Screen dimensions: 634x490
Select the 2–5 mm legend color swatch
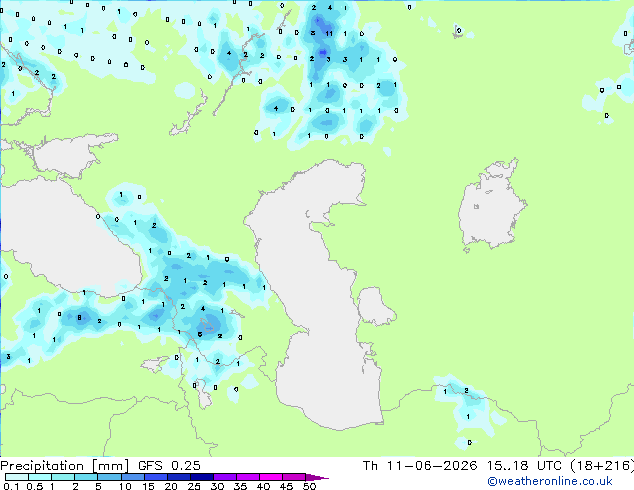pyautogui.click(x=86, y=477)
